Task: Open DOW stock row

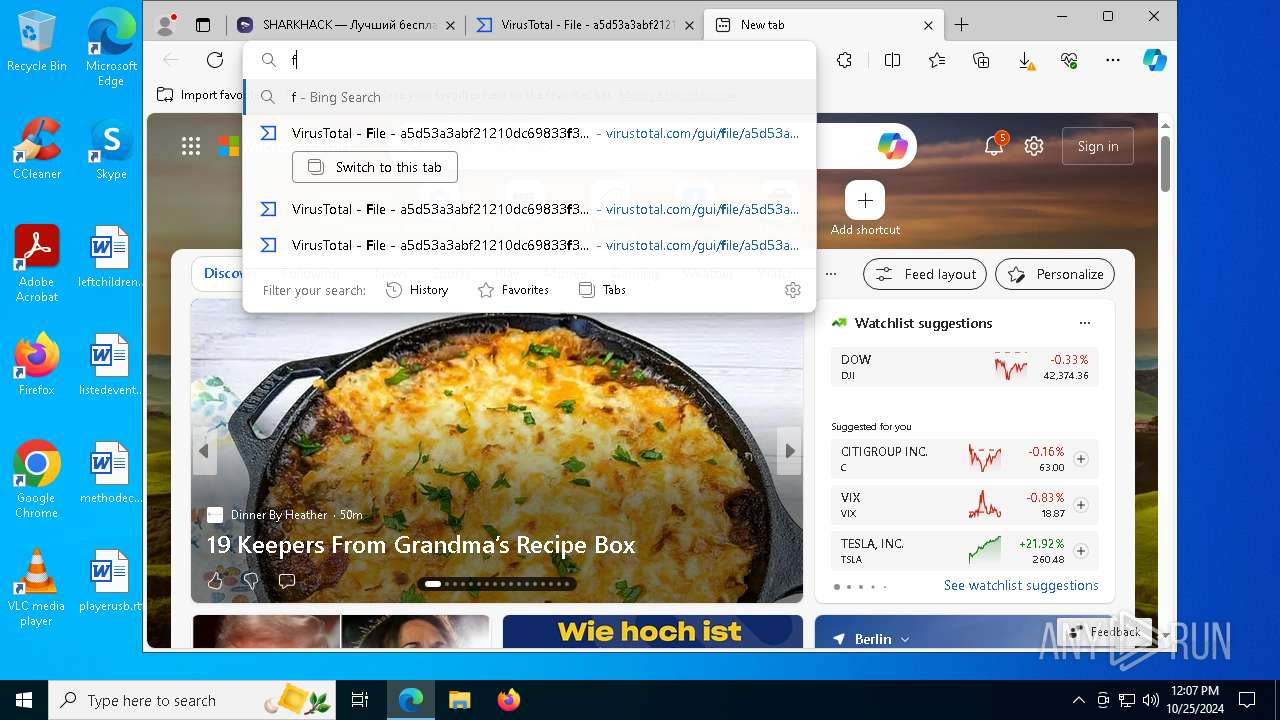Action: [x=965, y=367]
